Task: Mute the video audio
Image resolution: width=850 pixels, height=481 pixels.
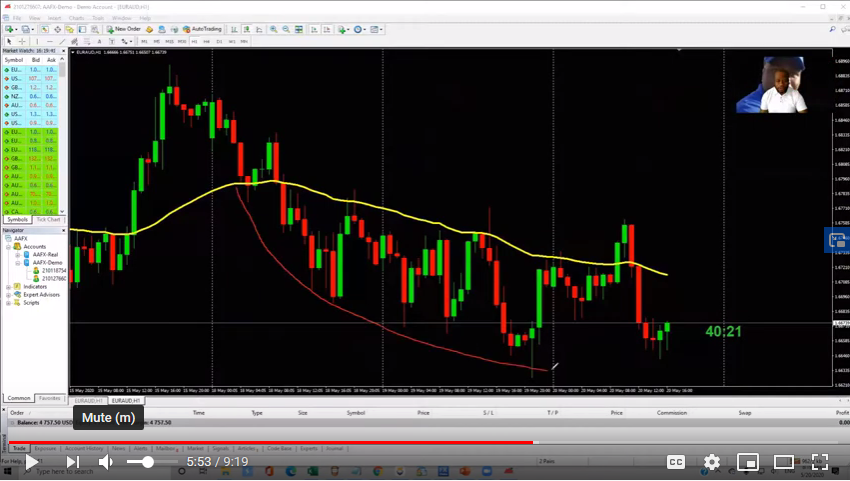Action: point(106,462)
